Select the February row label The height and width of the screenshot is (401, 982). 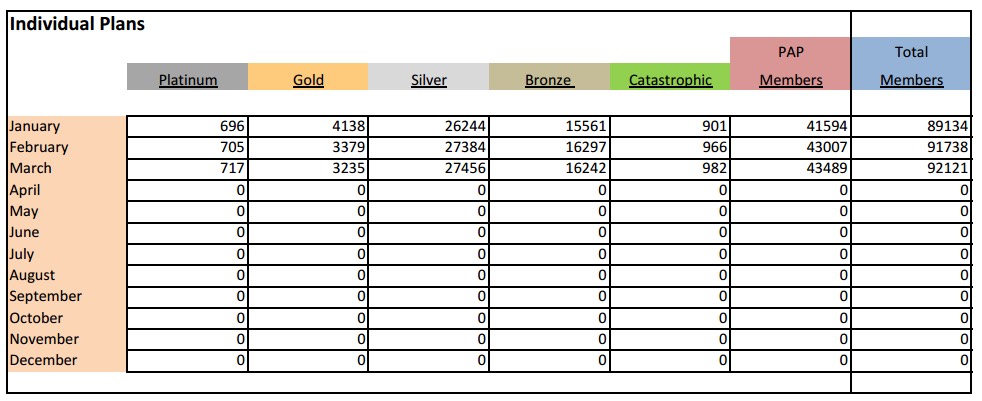coord(39,147)
